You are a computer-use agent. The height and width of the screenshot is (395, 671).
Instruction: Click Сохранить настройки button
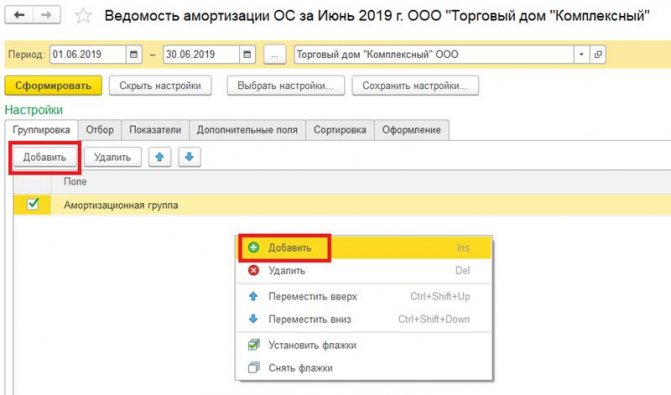point(415,86)
